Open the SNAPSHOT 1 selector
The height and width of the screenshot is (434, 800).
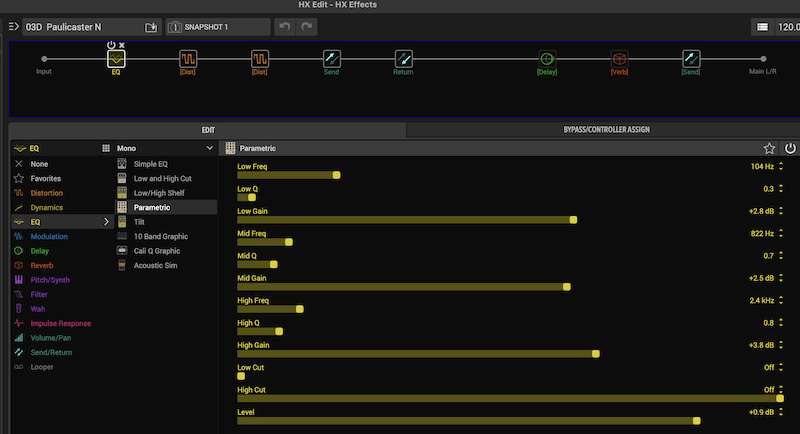pyautogui.click(x=218, y=27)
